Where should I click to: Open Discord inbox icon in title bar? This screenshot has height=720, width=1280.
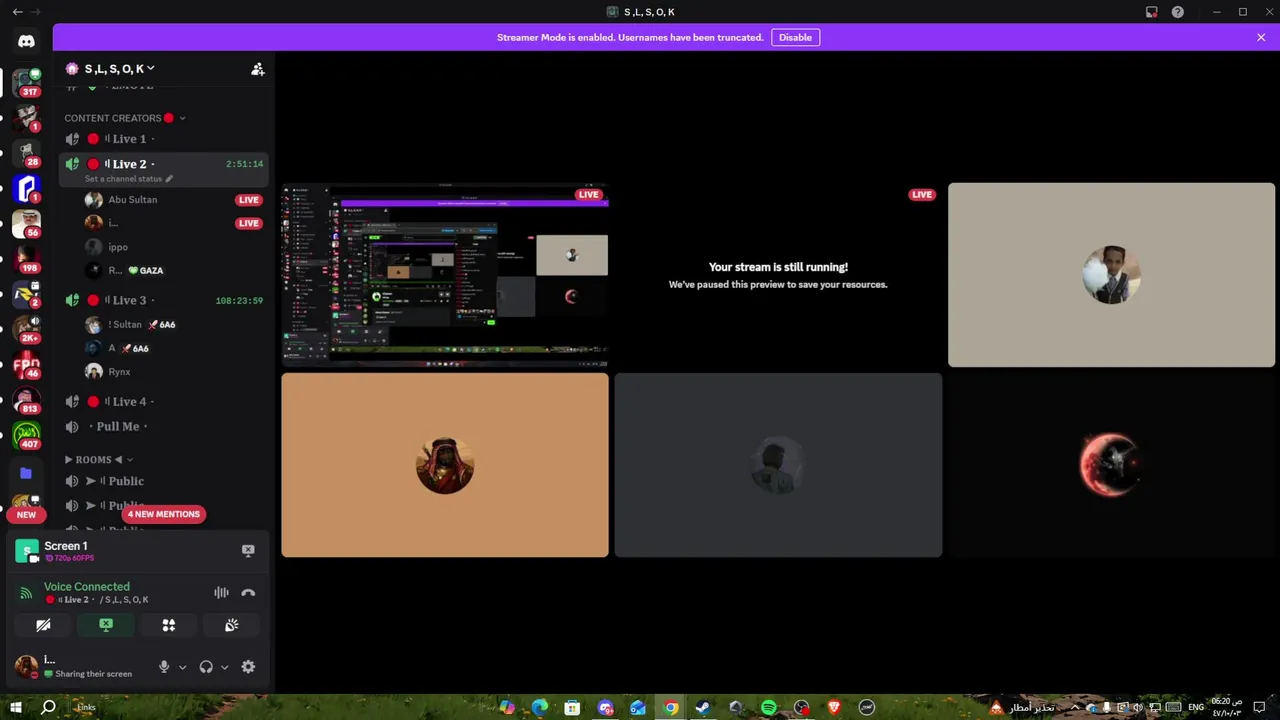[x=1152, y=12]
